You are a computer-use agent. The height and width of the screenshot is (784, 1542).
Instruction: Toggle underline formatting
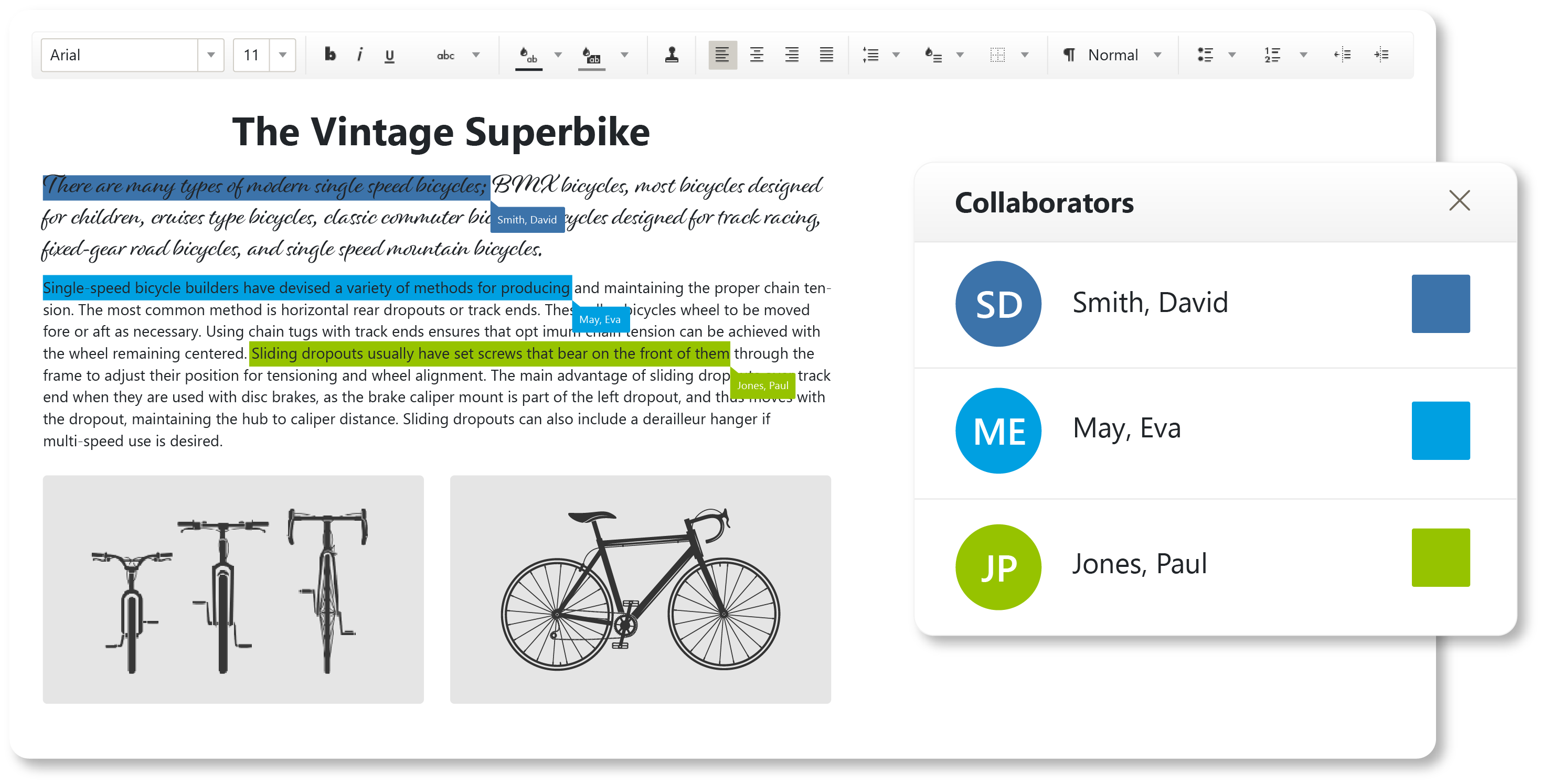(389, 55)
